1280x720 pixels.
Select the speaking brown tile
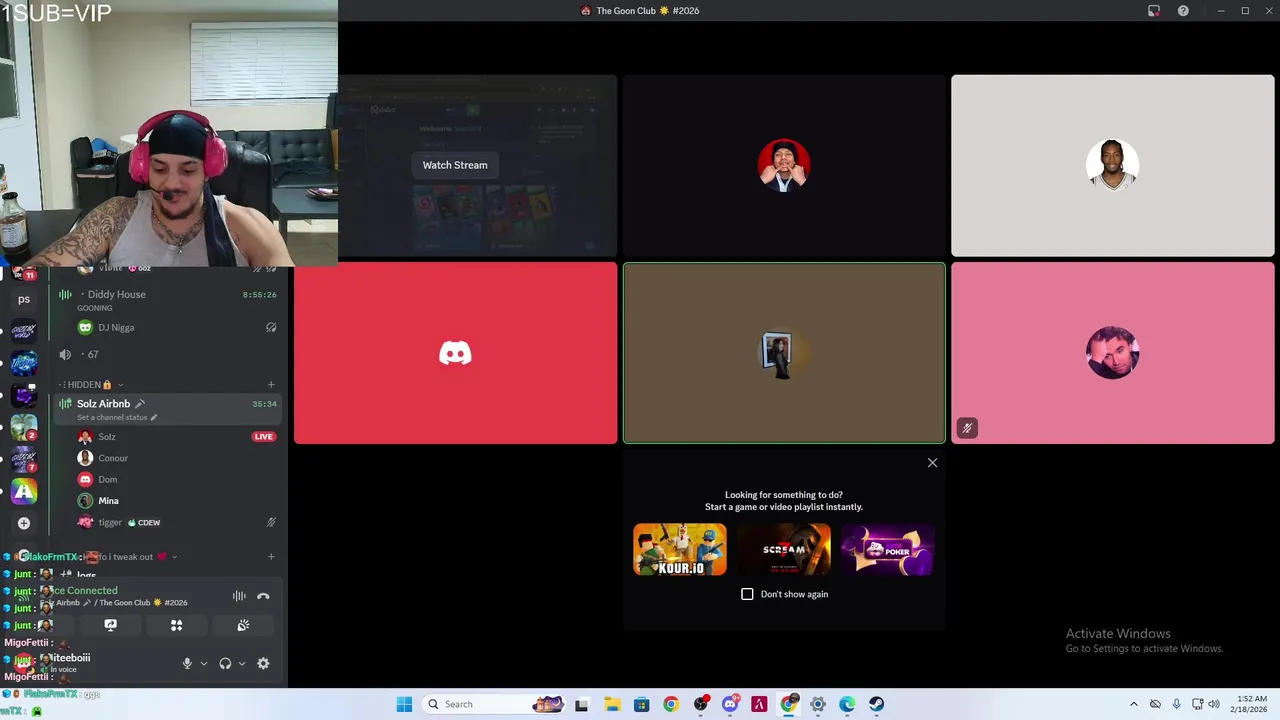coord(784,353)
